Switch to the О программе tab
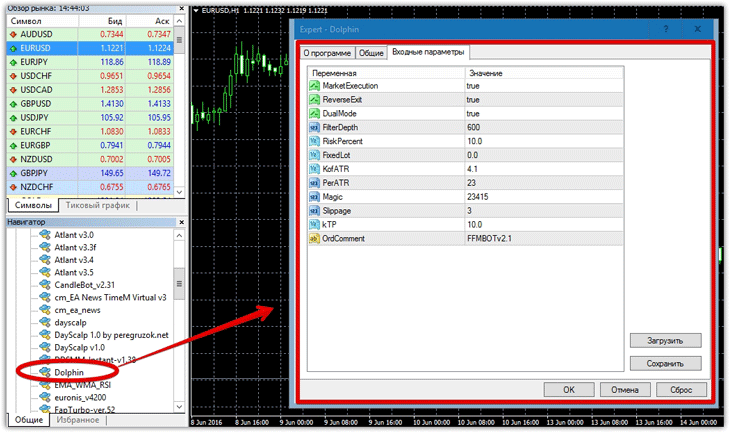Screen dimensions: 729x432 click(329, 52)
